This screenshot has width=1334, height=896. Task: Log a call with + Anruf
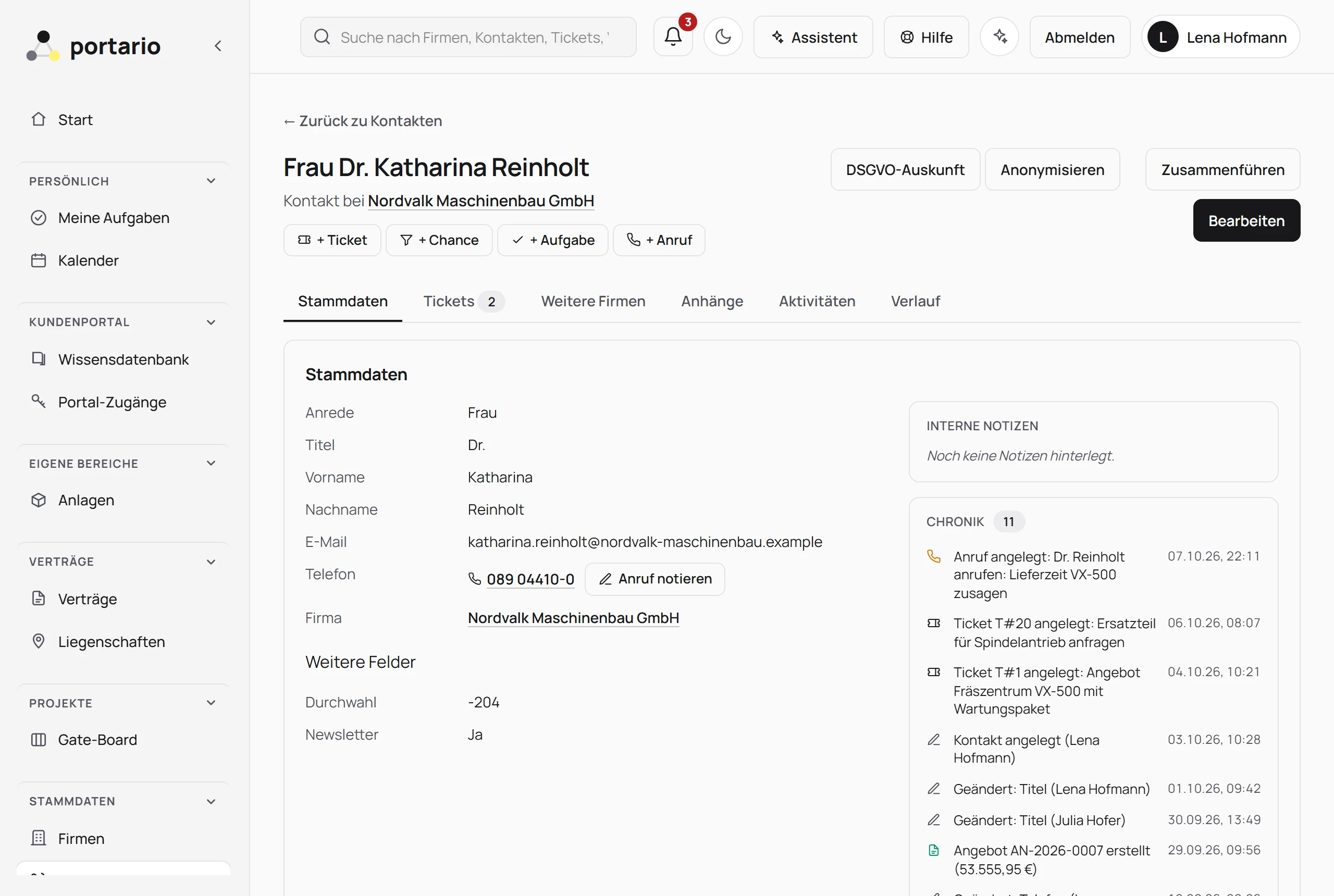(659, 240)
